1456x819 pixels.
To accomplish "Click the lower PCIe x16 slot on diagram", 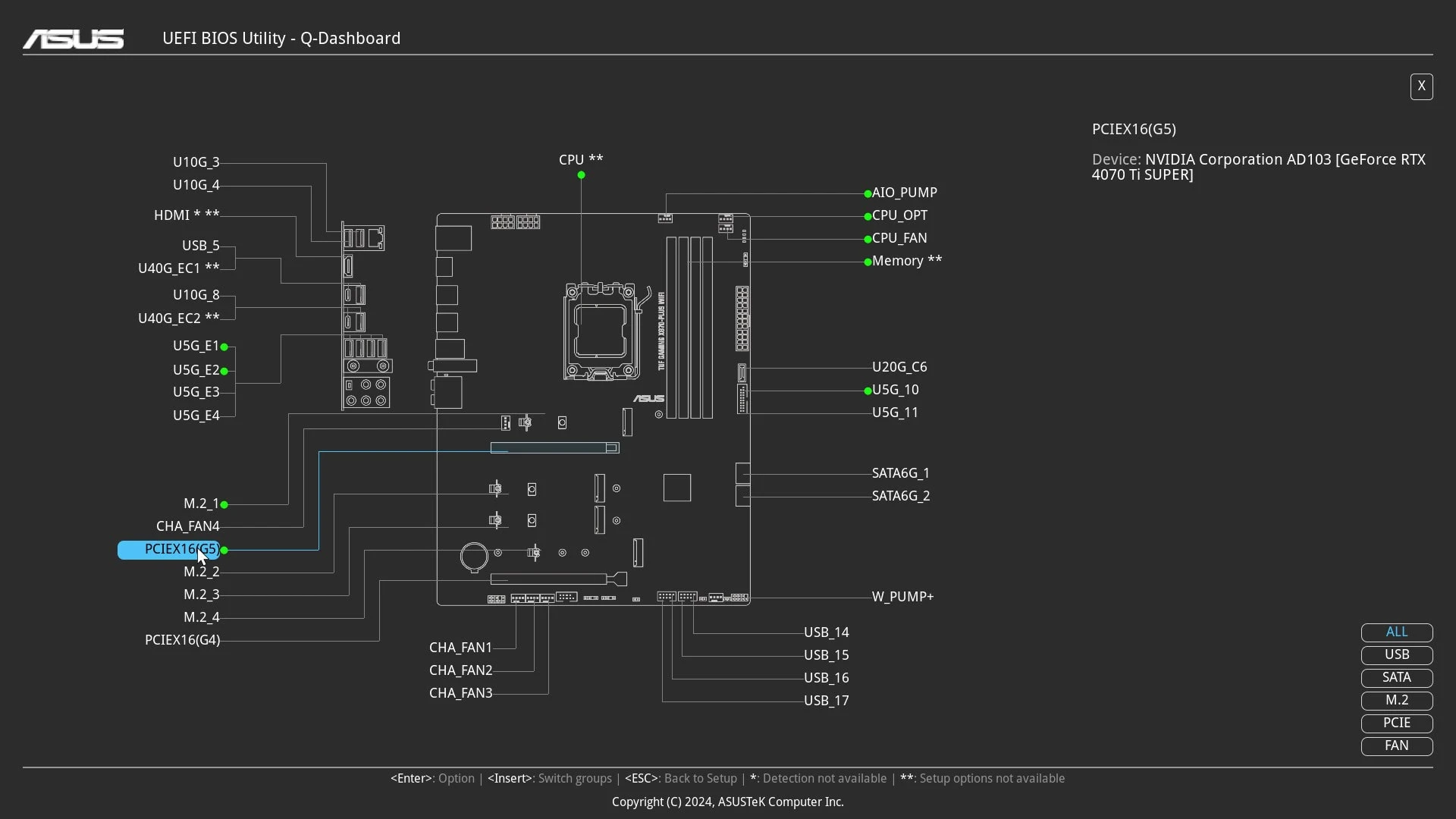I will (x=558, y=579).
